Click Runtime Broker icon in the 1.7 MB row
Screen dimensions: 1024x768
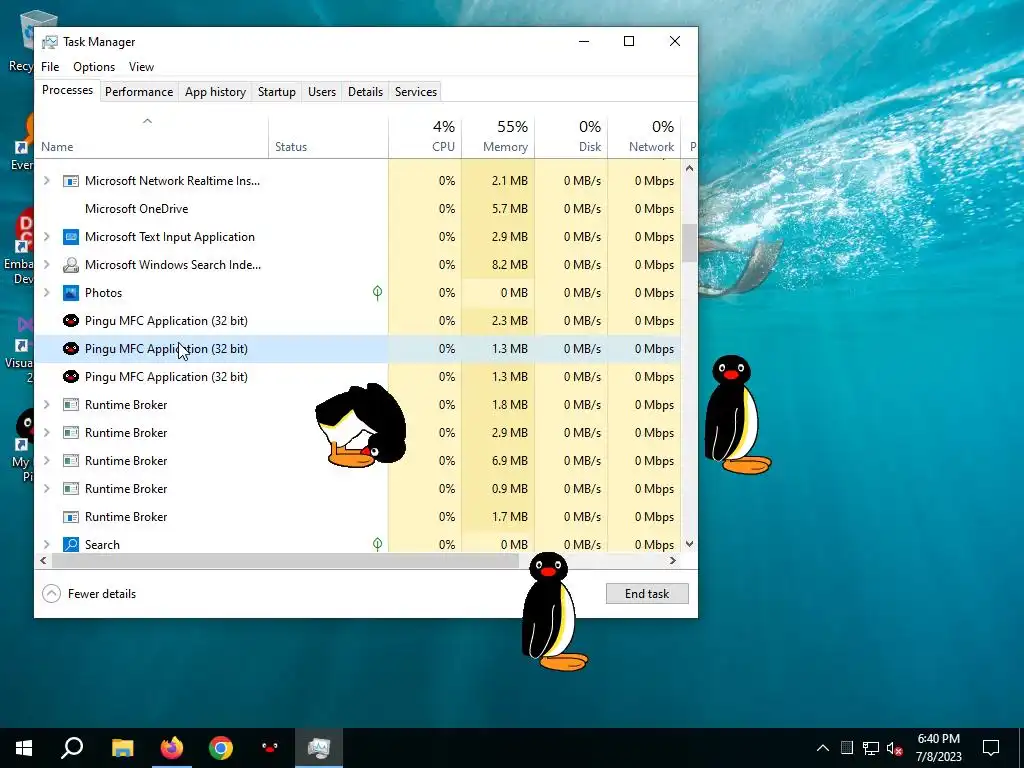tap(71, 517)
